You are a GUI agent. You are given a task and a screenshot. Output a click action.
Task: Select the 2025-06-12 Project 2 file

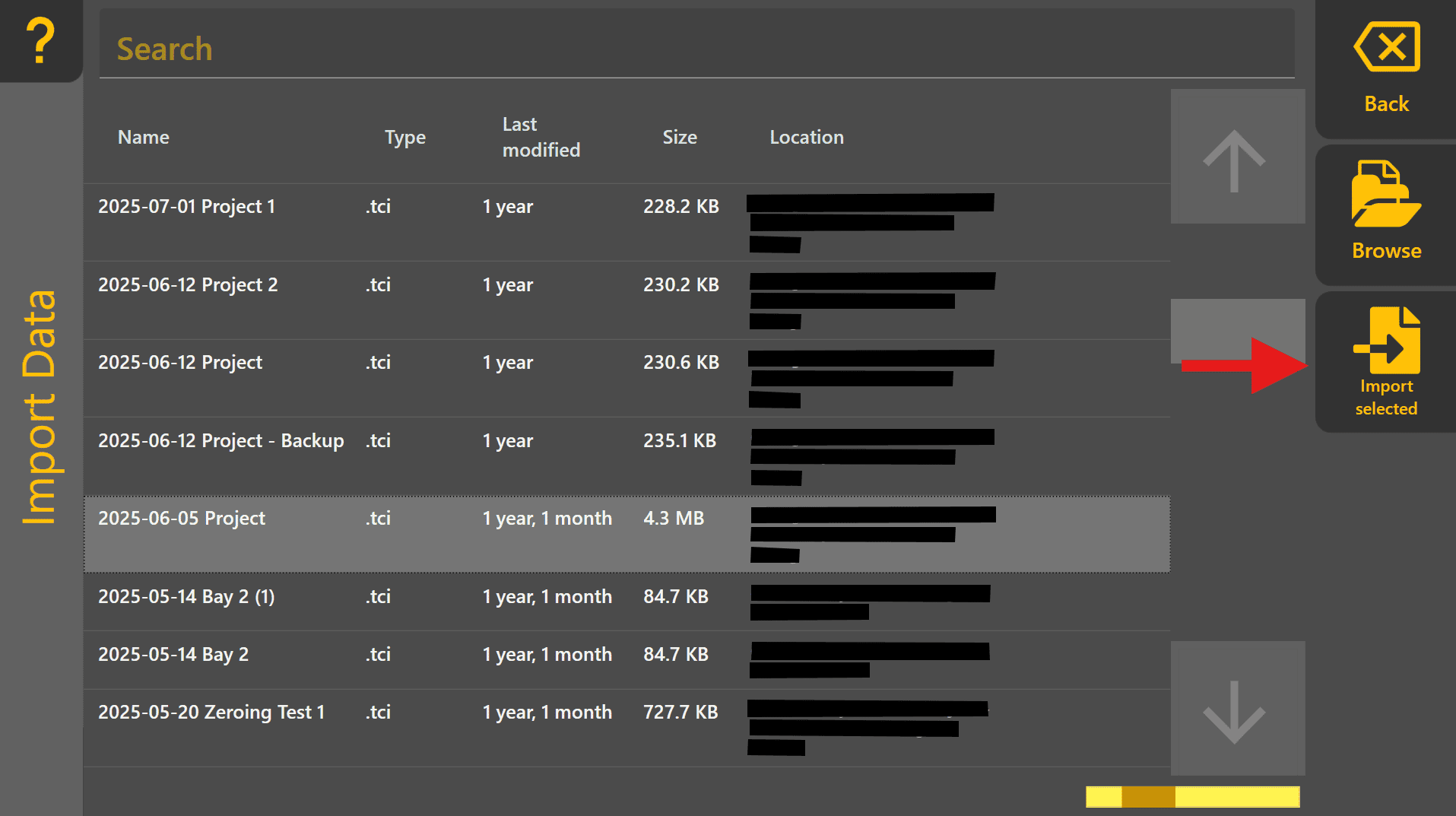(626, 300)
